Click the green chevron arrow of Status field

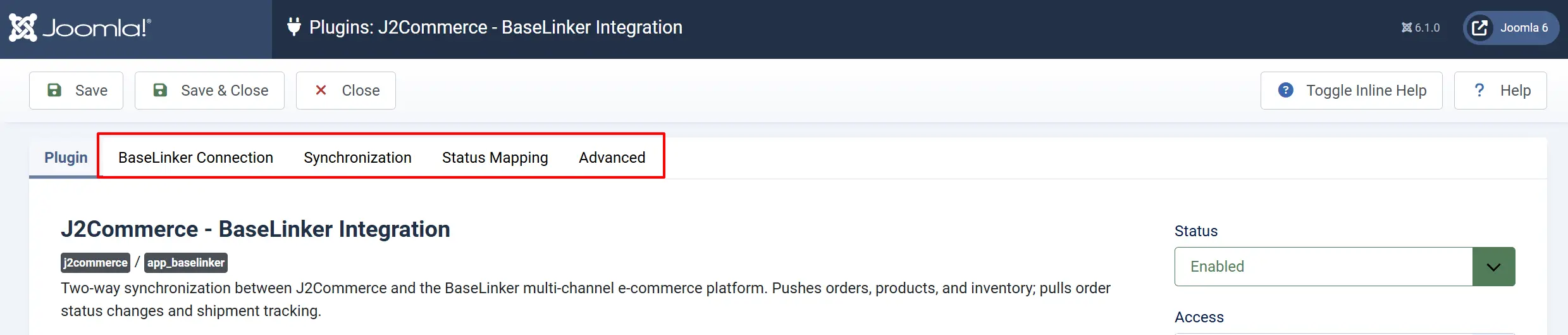(1493, 267)
